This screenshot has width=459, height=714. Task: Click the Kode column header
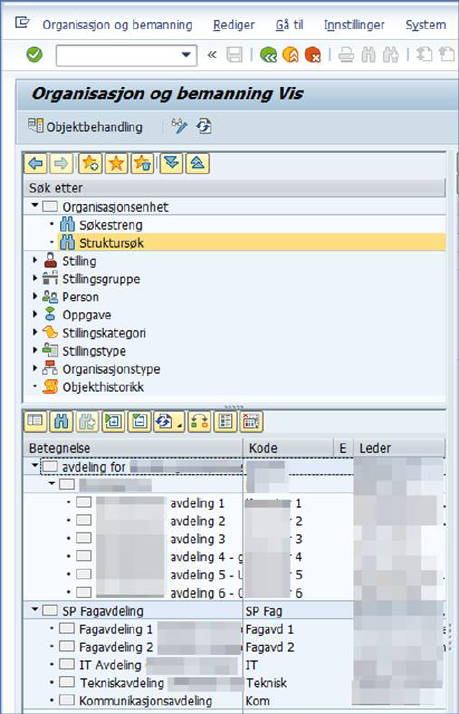[x=289, y=448]
